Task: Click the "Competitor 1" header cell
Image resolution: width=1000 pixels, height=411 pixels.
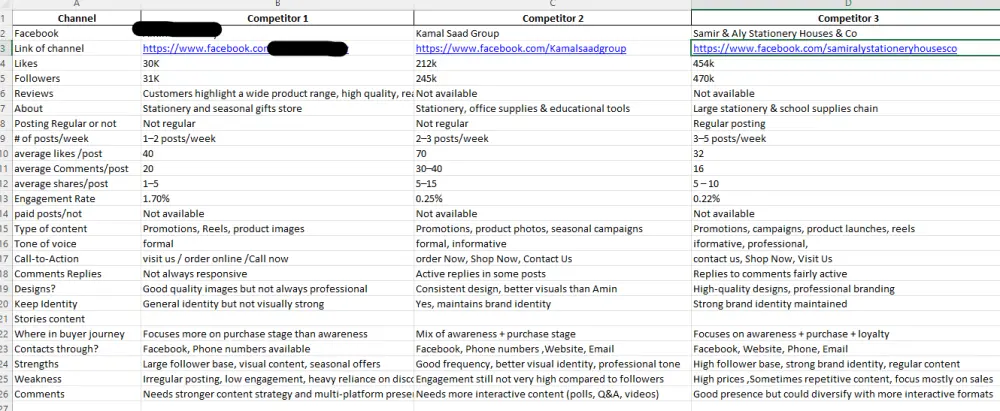Action: pos(276,18)
